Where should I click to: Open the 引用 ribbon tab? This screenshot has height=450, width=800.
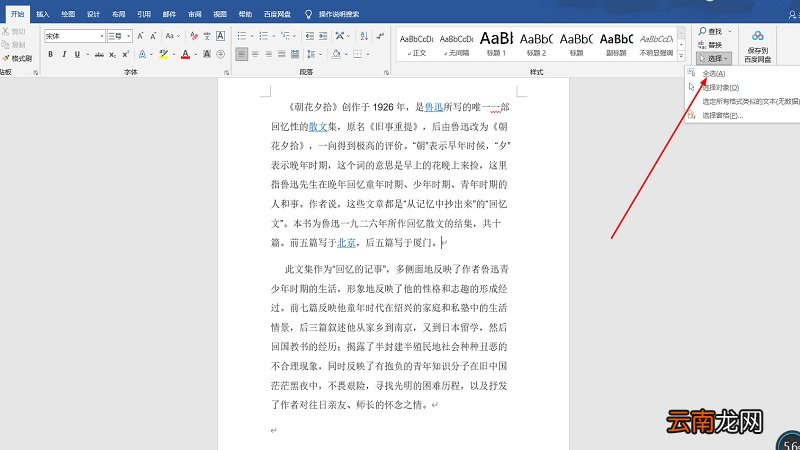coord(144,14)
